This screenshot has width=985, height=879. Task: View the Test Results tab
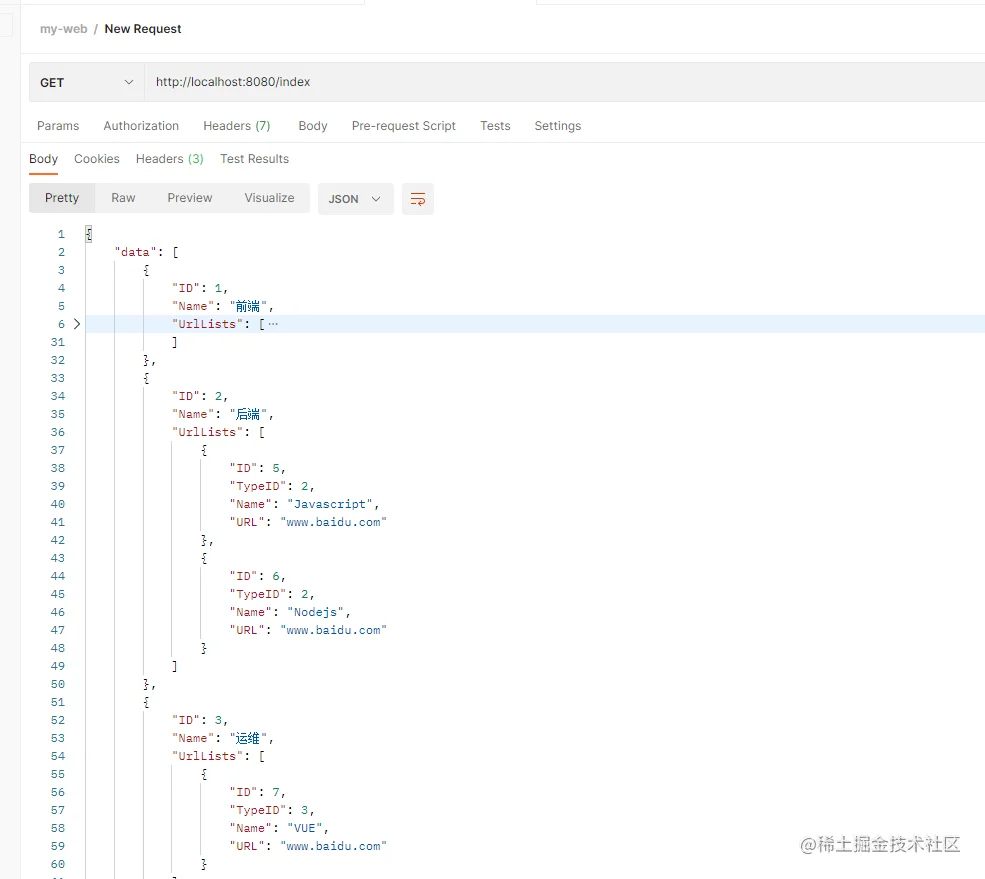tap(254, 159)
